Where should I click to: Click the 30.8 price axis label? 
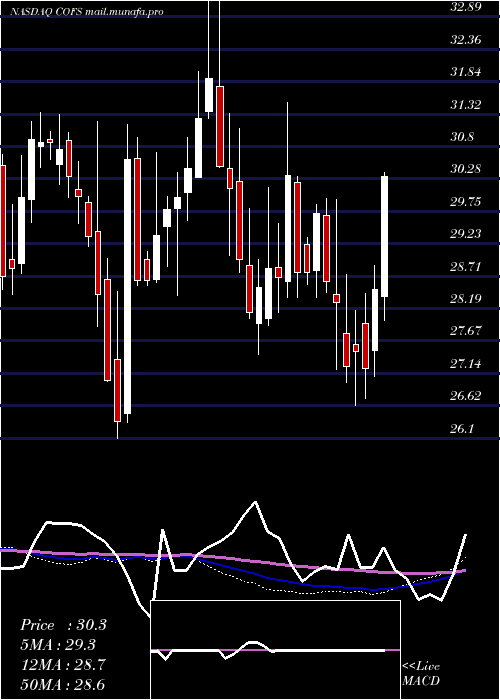coord(462,137)
